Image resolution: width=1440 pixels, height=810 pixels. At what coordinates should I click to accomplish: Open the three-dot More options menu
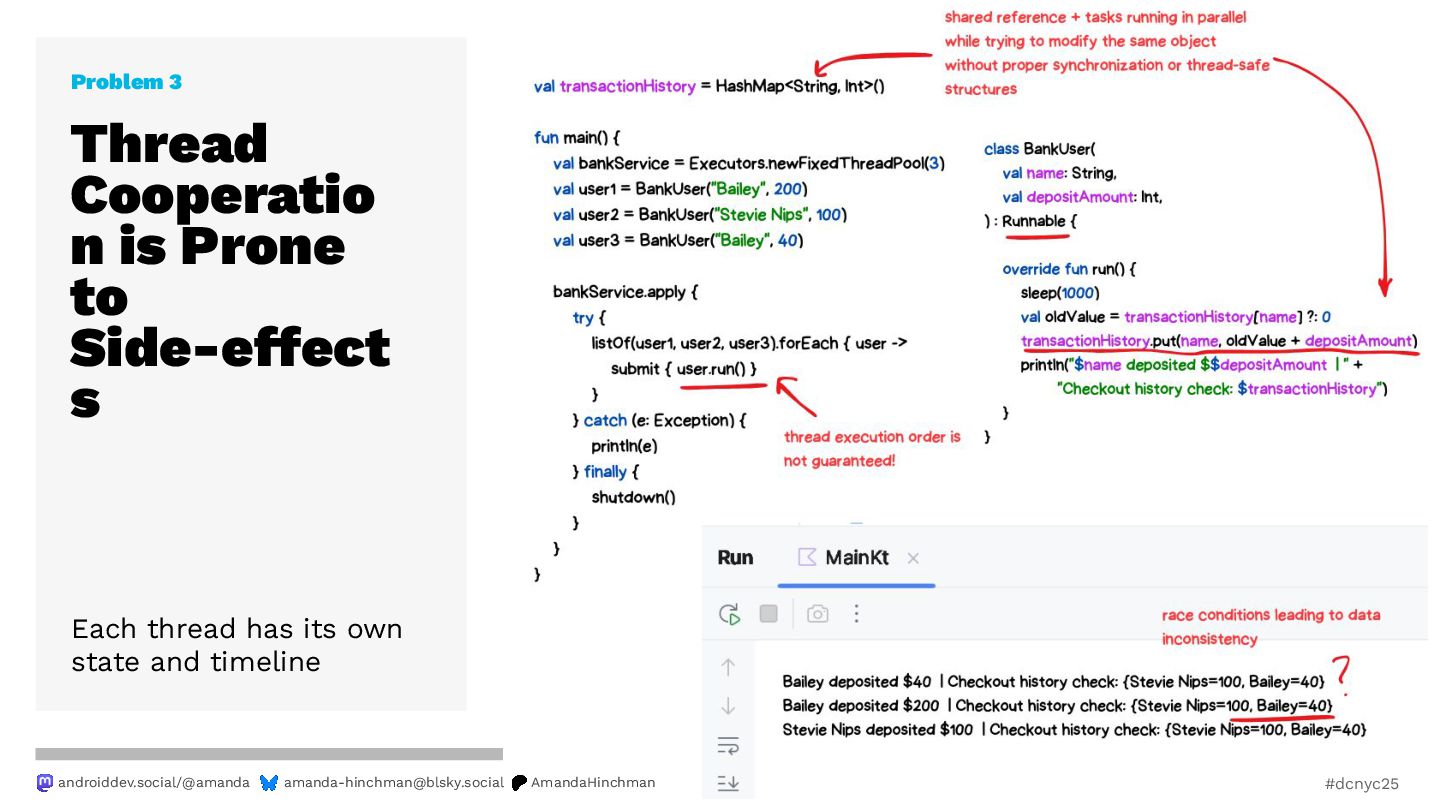coord(856,614)
